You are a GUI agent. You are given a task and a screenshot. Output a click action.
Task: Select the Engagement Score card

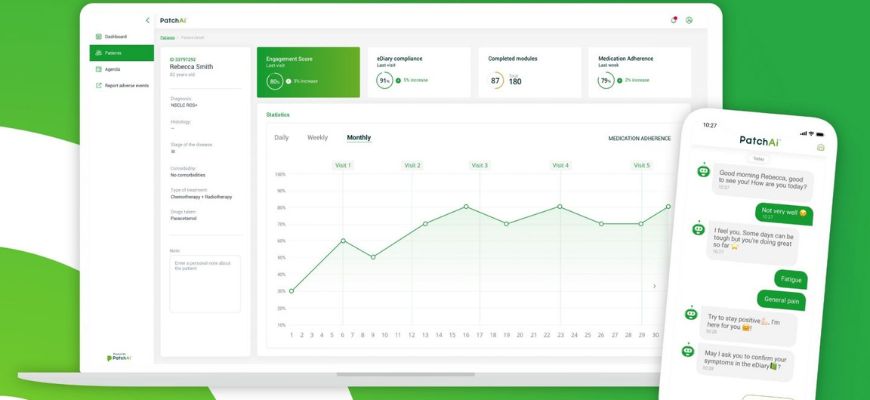point(308,72)
